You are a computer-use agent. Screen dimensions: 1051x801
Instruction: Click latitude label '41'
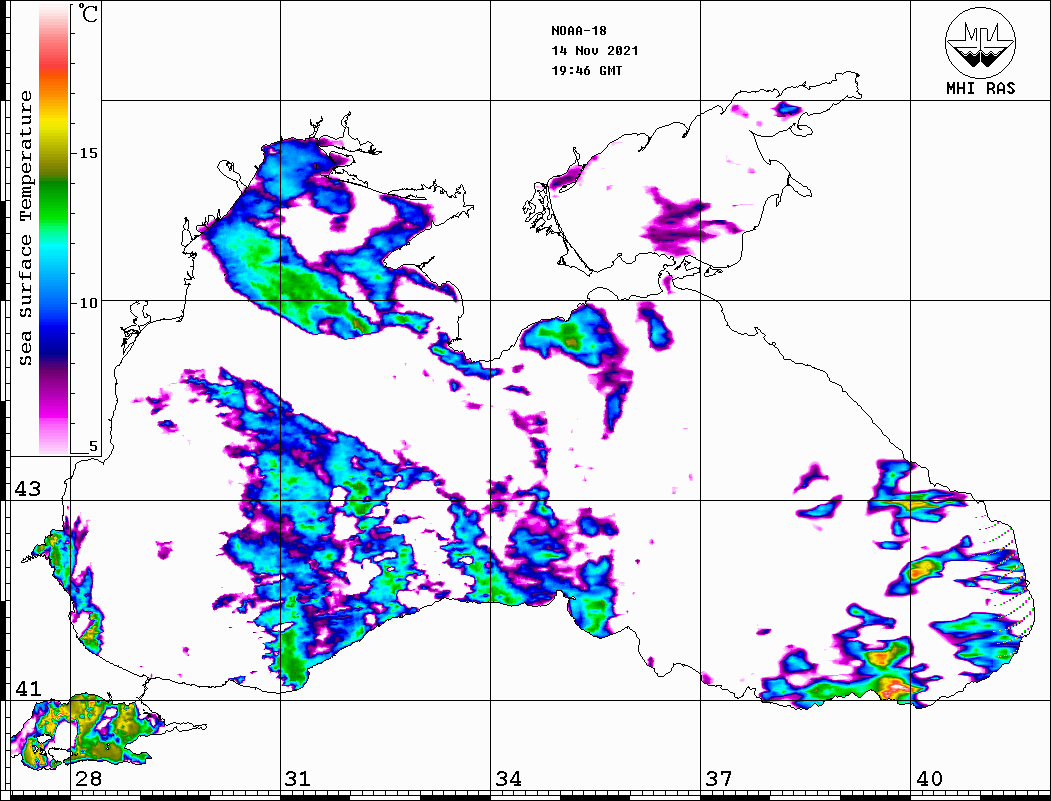[28, 689]
